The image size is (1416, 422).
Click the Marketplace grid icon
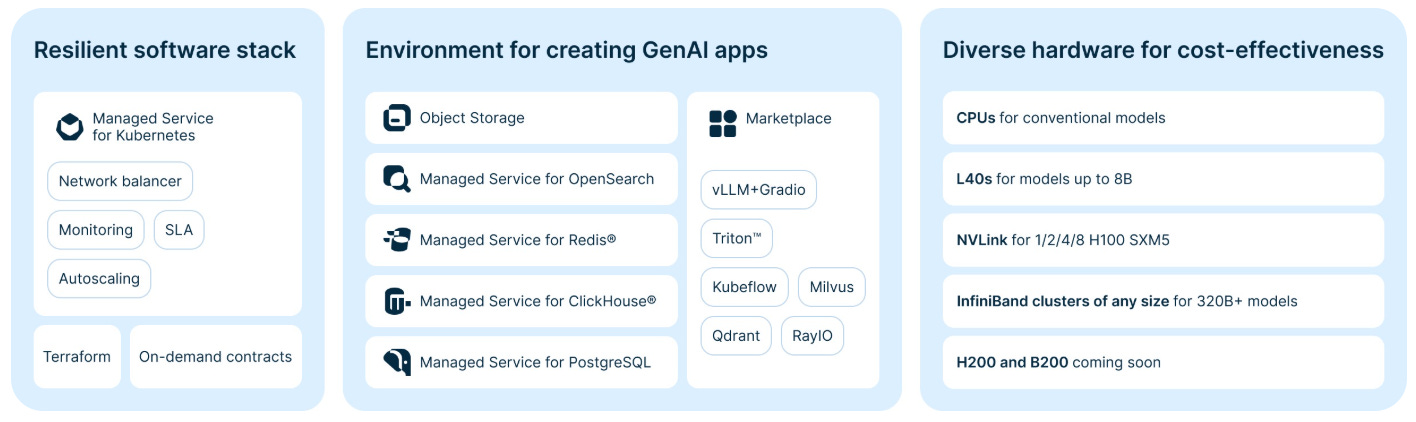coord(722,123)
